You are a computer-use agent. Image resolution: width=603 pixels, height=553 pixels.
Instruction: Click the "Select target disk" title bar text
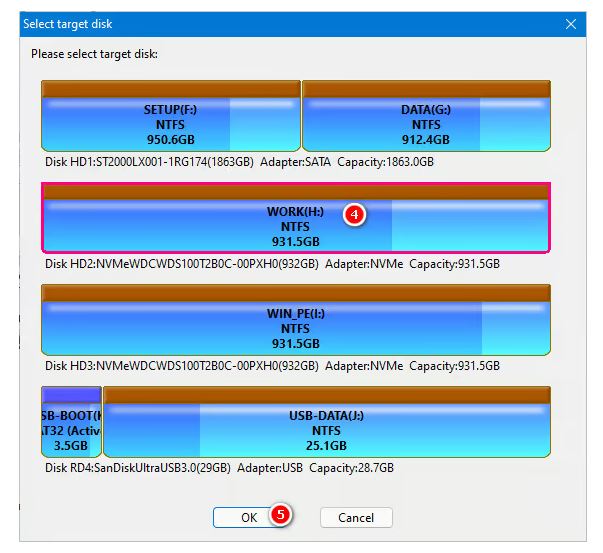69,23
